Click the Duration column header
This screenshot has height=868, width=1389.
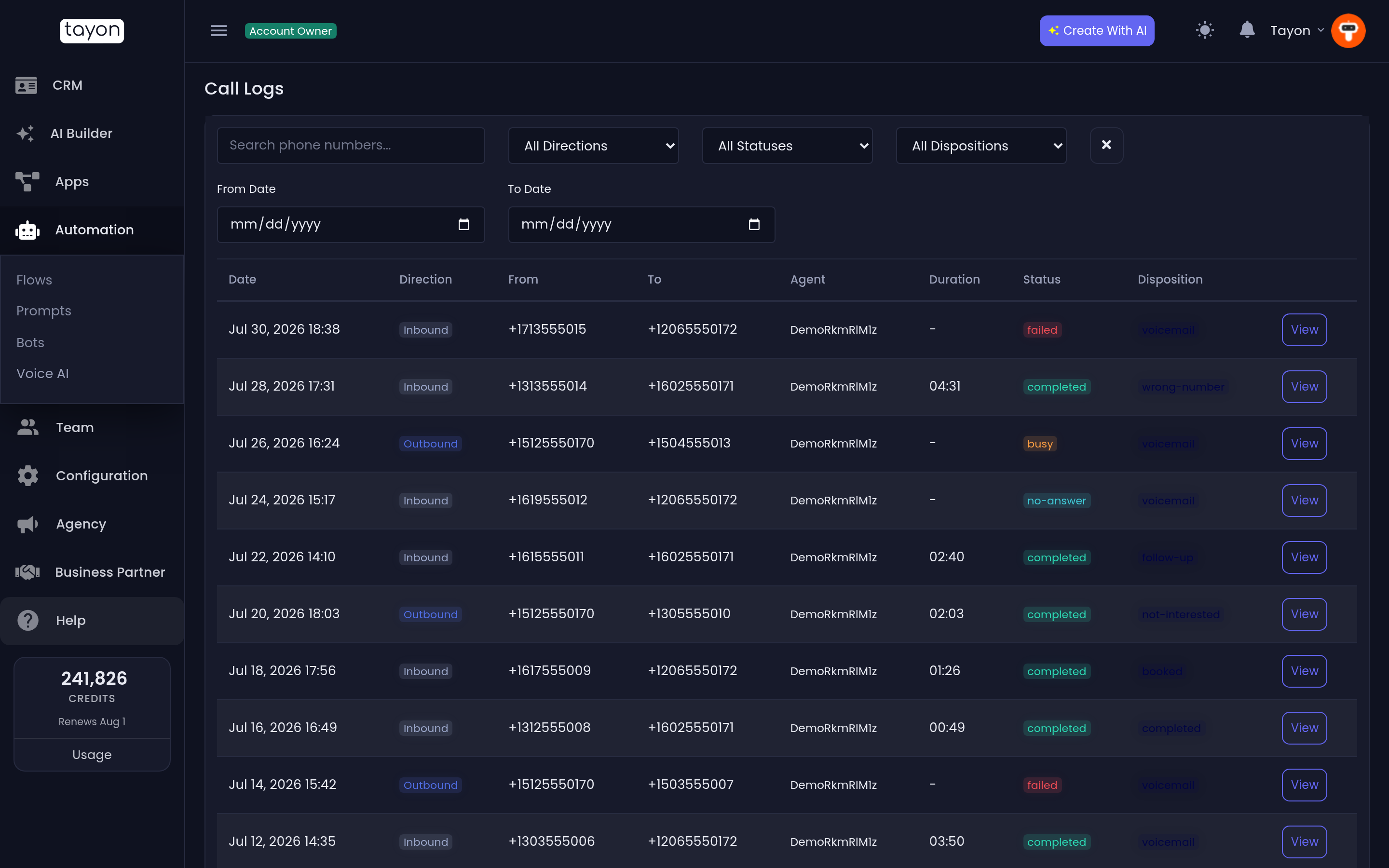click(954, 279)
